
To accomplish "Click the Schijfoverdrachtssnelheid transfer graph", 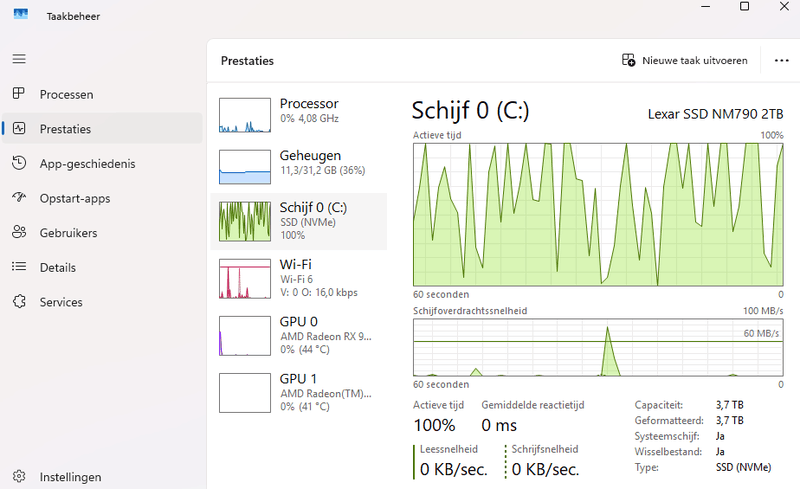I will coord(598,347).
